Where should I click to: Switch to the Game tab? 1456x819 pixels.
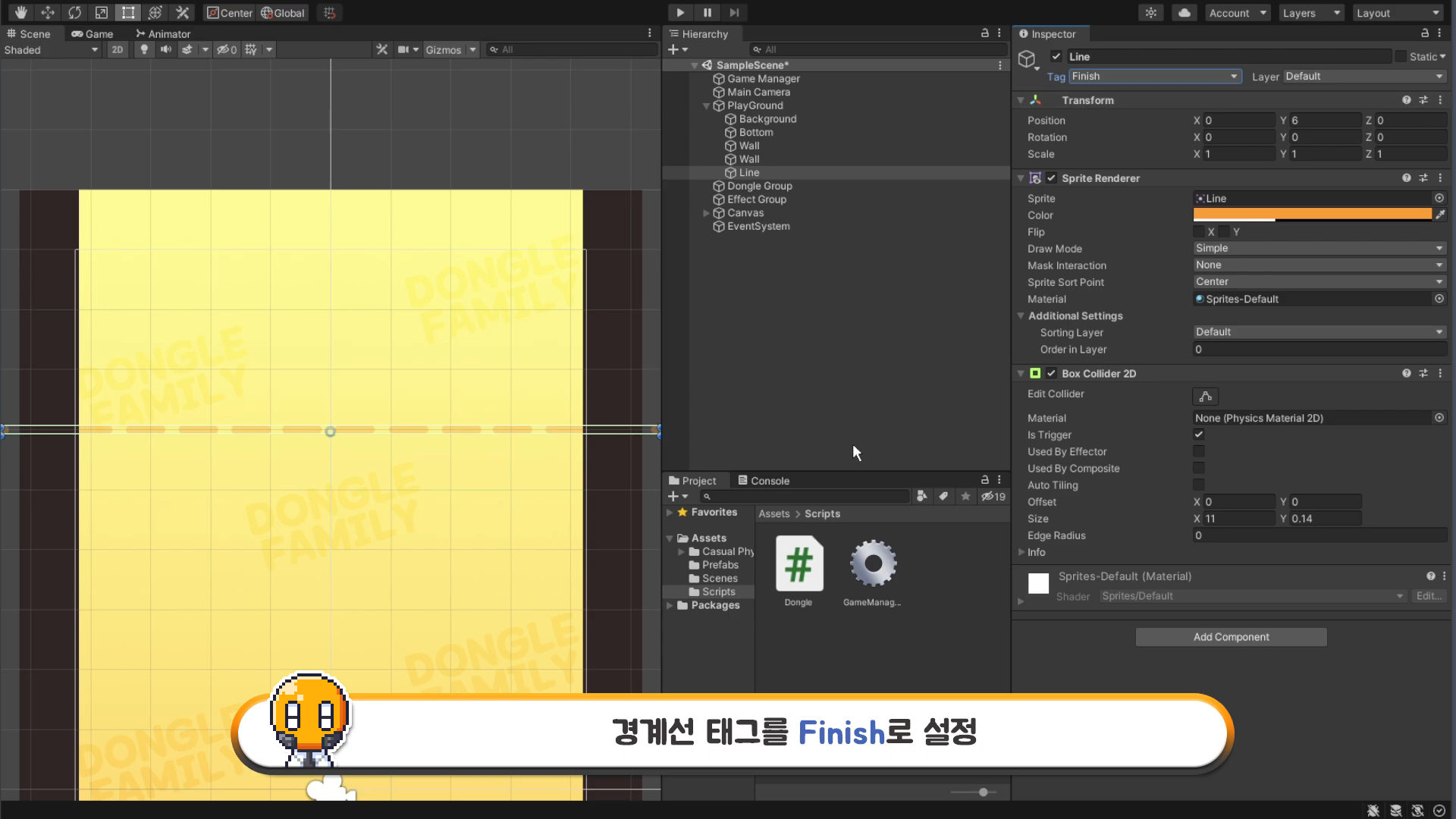pos(93,34)
